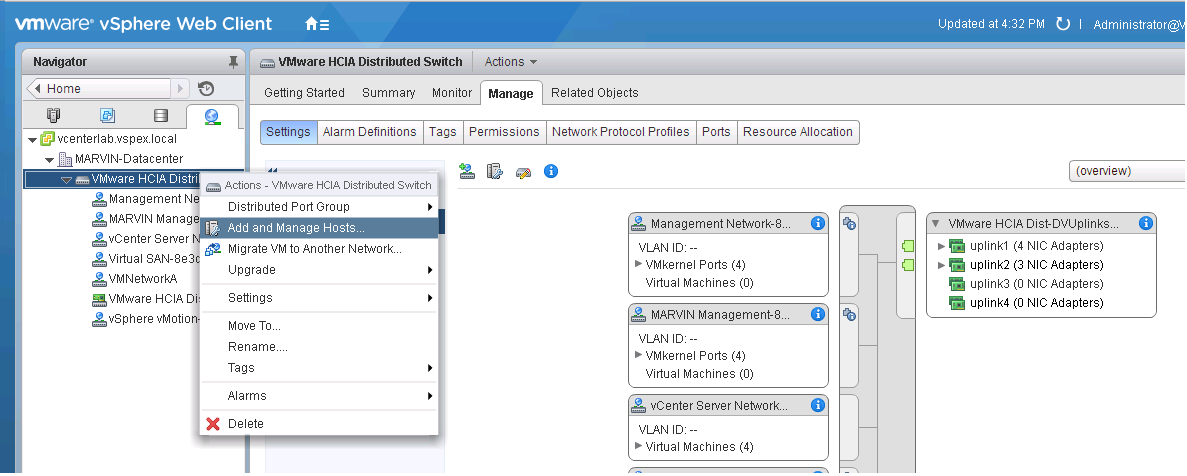Collapse the MARVIN-Datacenter tree node
The height and width of the screenshot is (476, 1187).
tap(50, 160)
